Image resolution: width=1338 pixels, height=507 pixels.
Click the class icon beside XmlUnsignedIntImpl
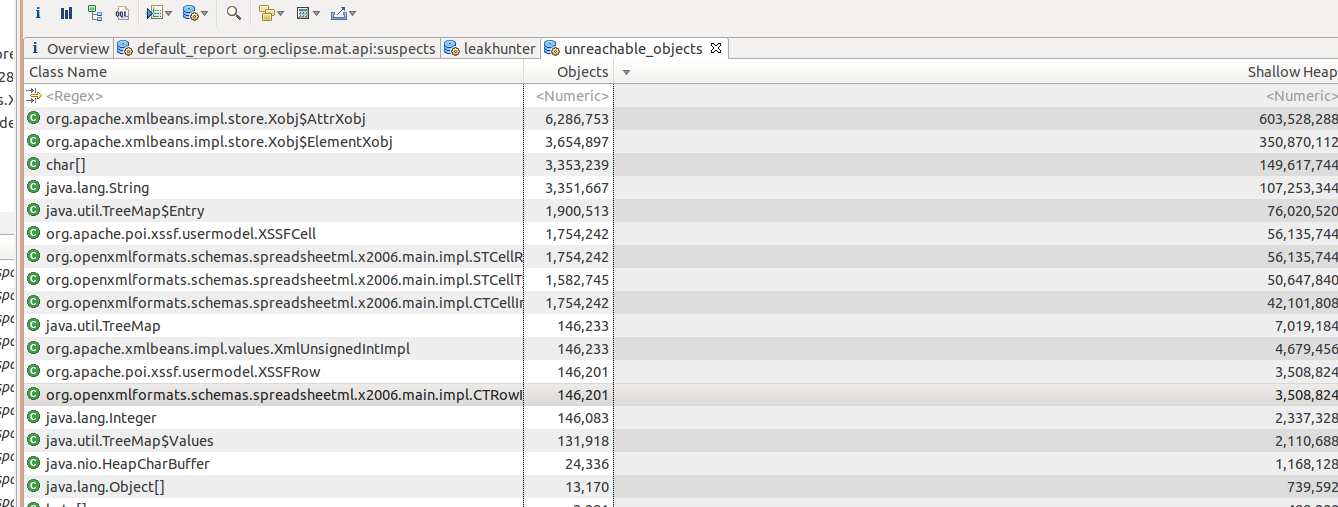click(x=33, y=348)
